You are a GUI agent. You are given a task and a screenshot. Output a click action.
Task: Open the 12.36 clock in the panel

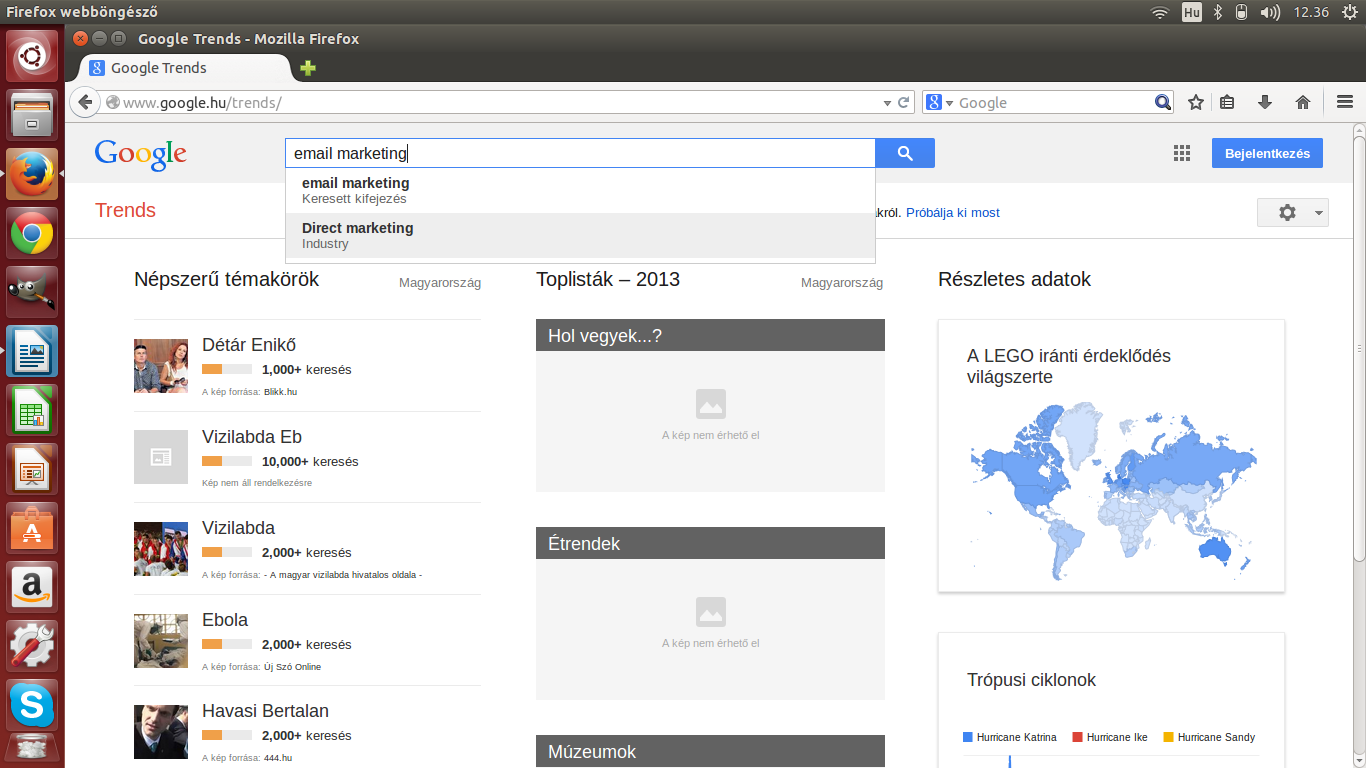[x=1310, y=12]
